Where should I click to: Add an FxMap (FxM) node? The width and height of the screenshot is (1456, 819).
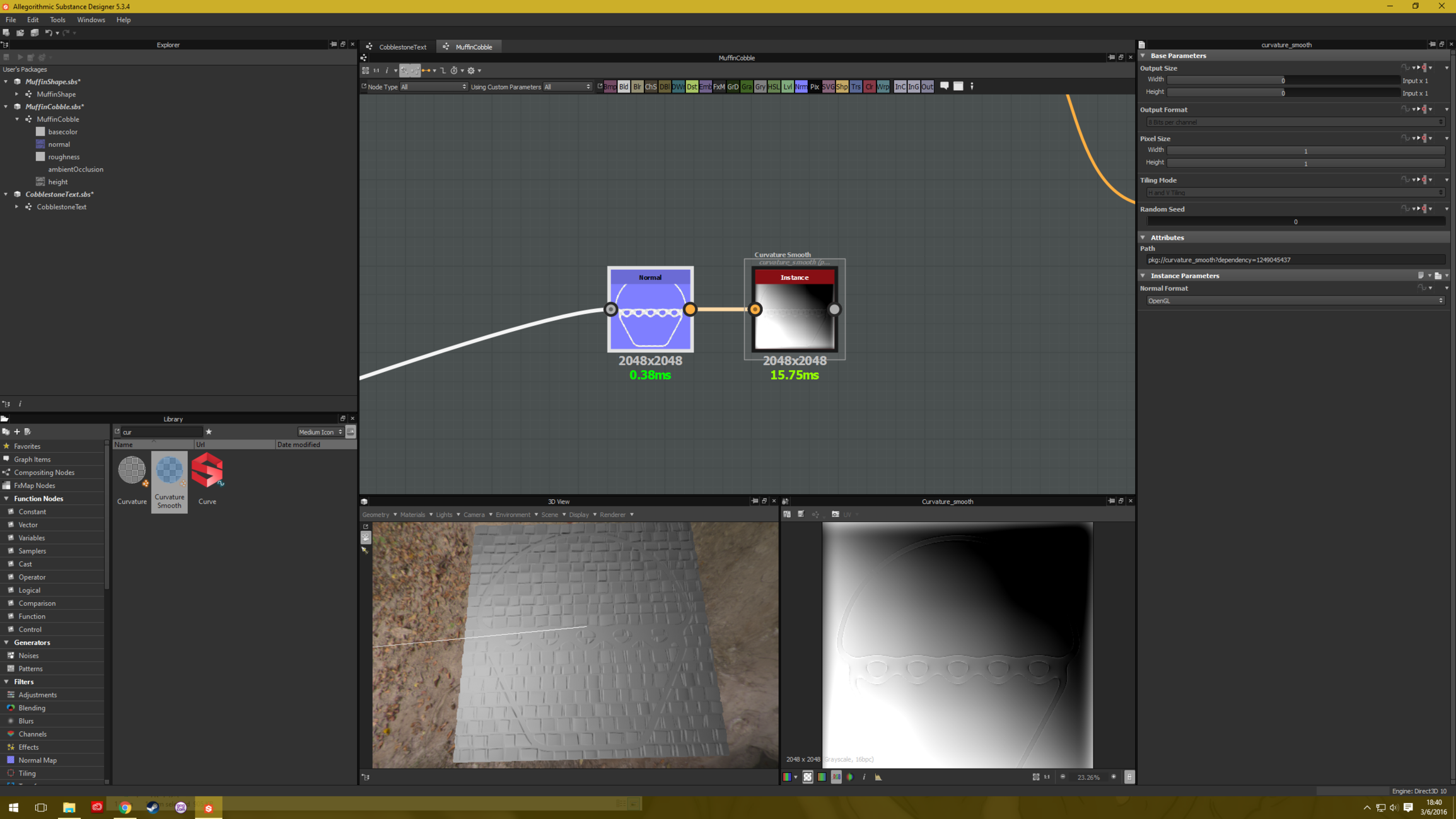coord(719,86)
